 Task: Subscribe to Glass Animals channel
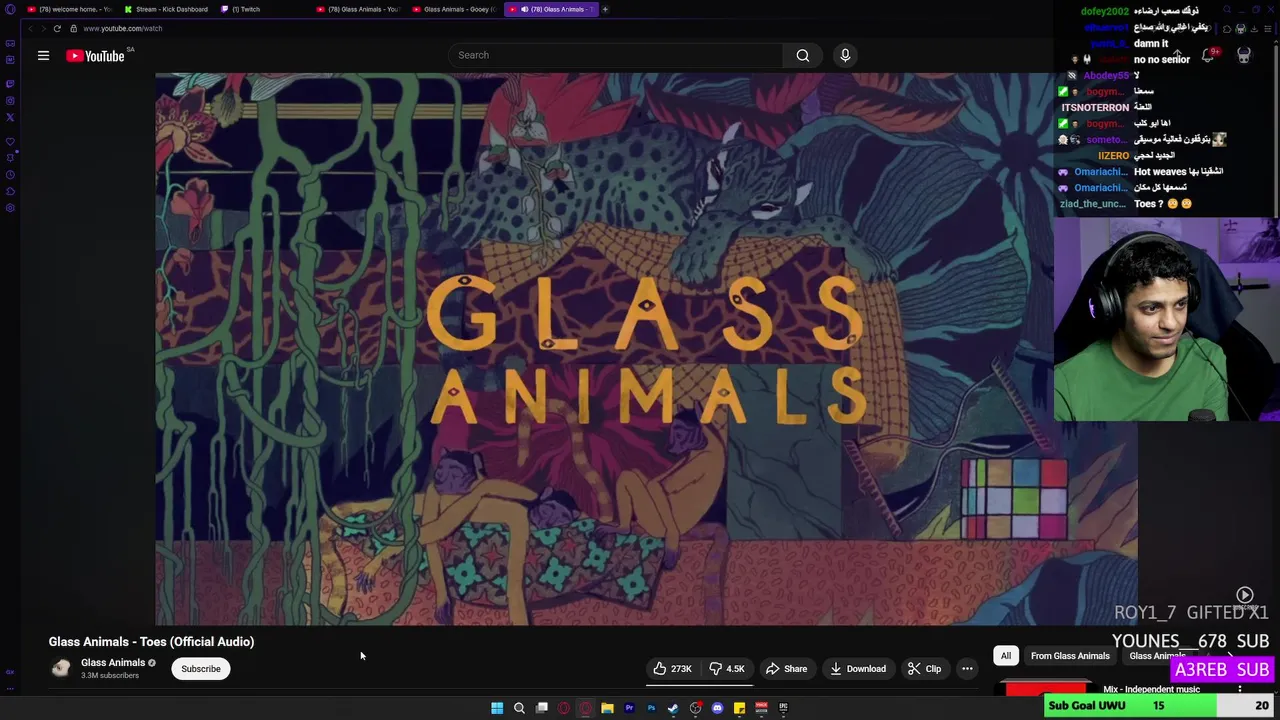coord(201,669)
